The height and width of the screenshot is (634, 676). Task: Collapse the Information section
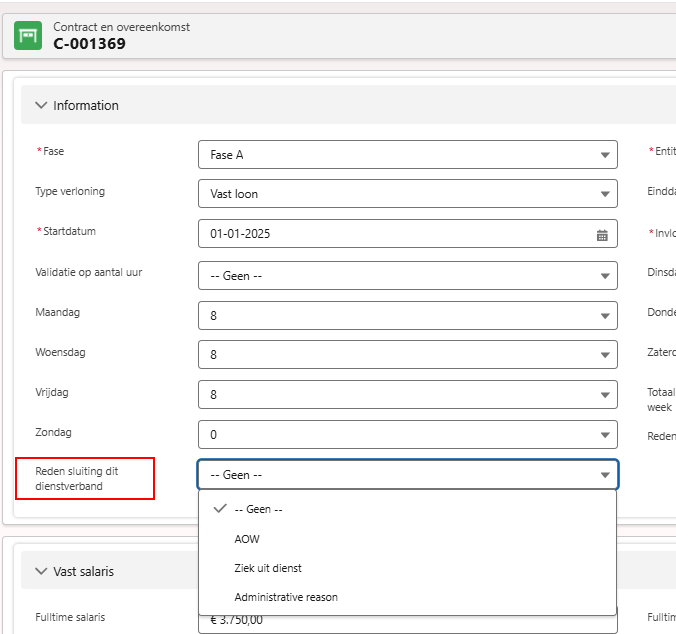tap(41, 105)
